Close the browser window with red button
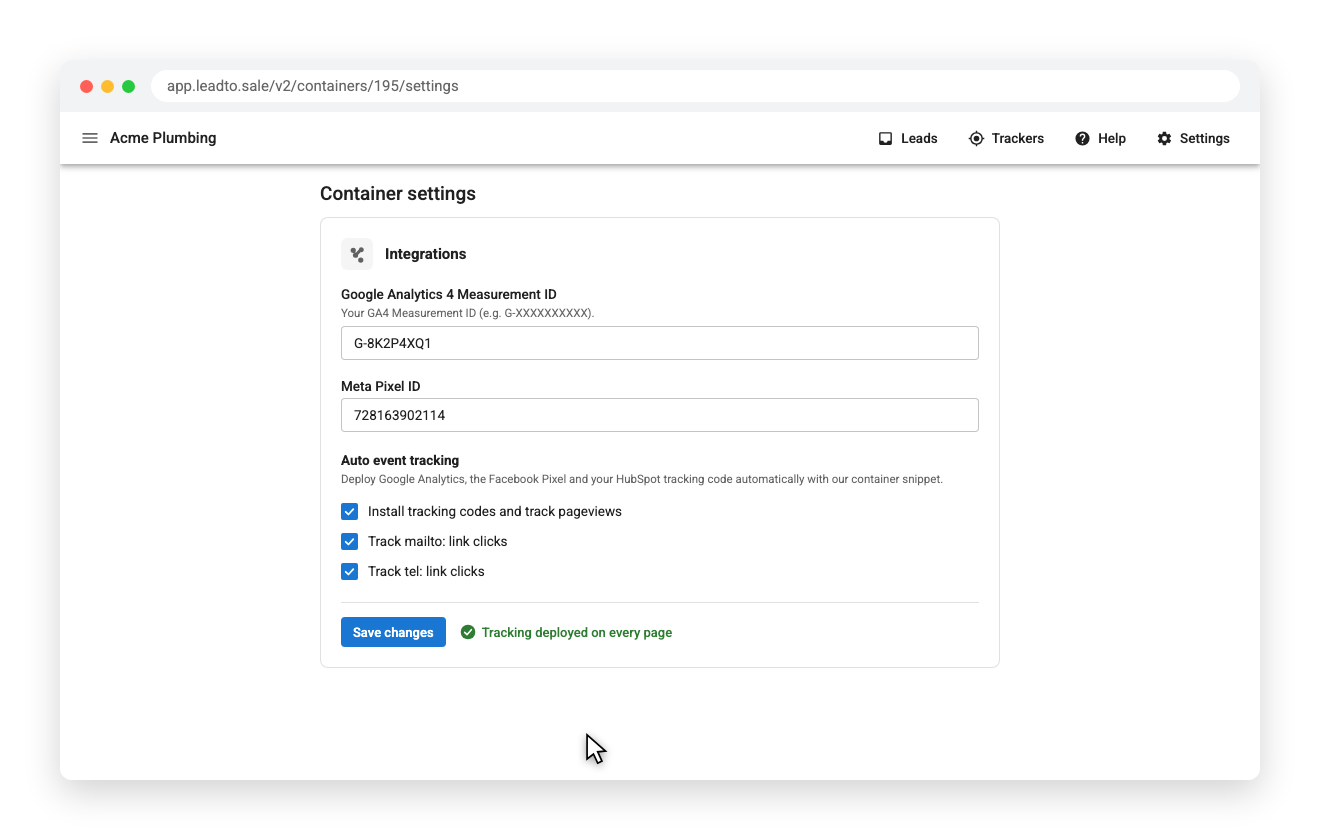The image size is (1320, 840). click(x=87, y=86)
